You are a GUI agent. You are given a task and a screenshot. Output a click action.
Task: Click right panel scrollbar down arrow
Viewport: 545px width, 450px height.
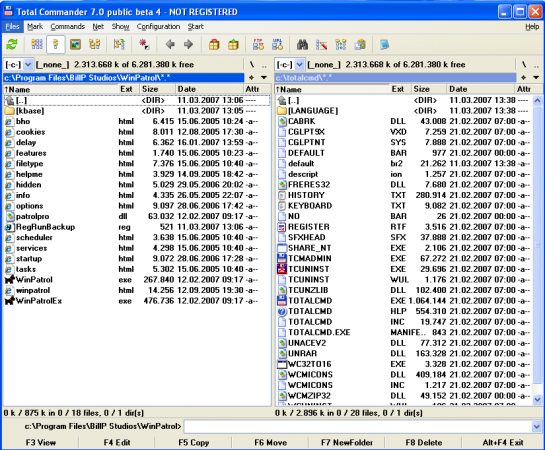tap(537, 400)
